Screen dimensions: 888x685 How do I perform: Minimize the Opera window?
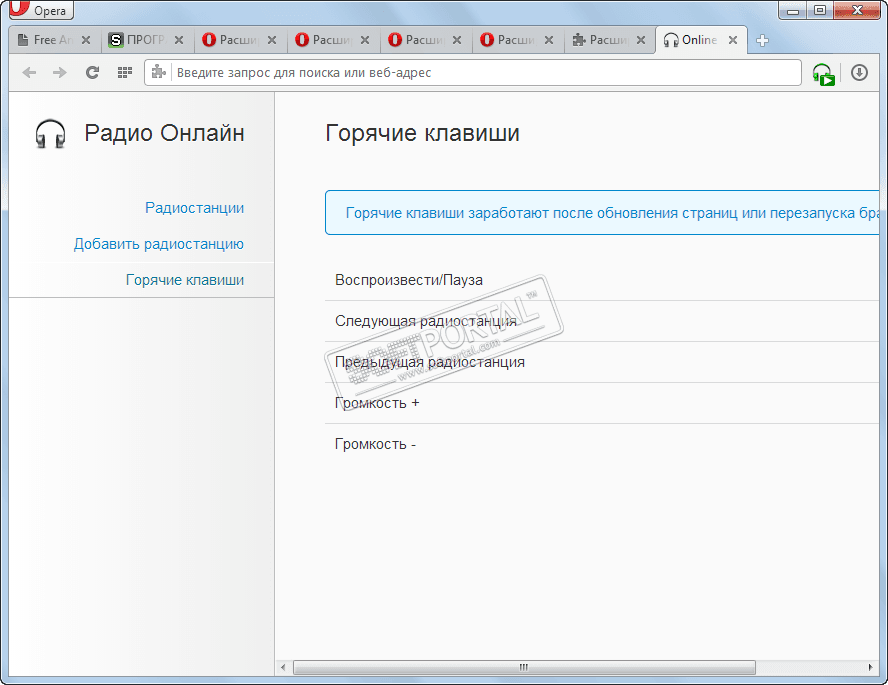[x=793, y=10]
